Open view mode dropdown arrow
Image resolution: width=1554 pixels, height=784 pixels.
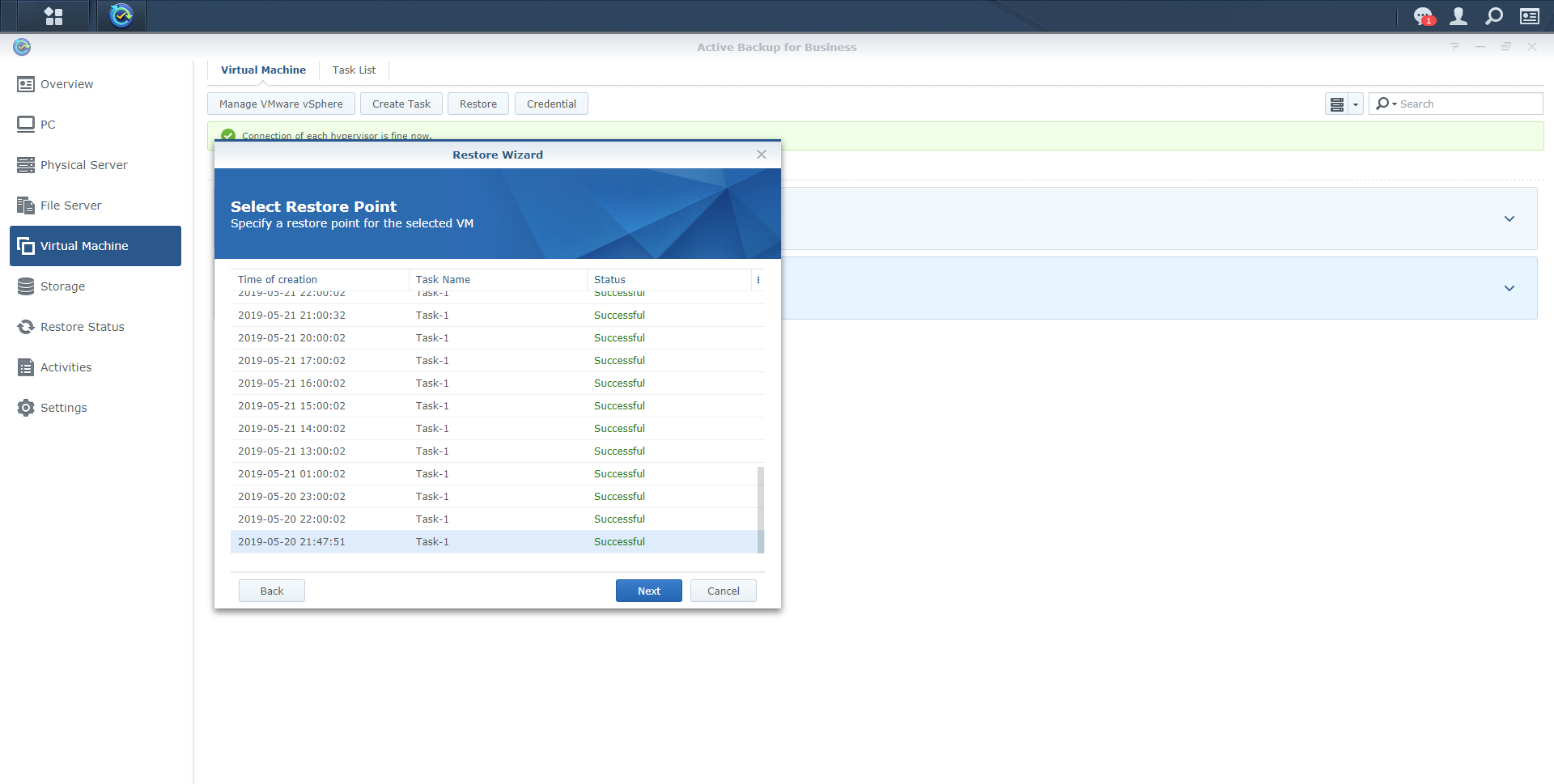[x=1356, y=104]
